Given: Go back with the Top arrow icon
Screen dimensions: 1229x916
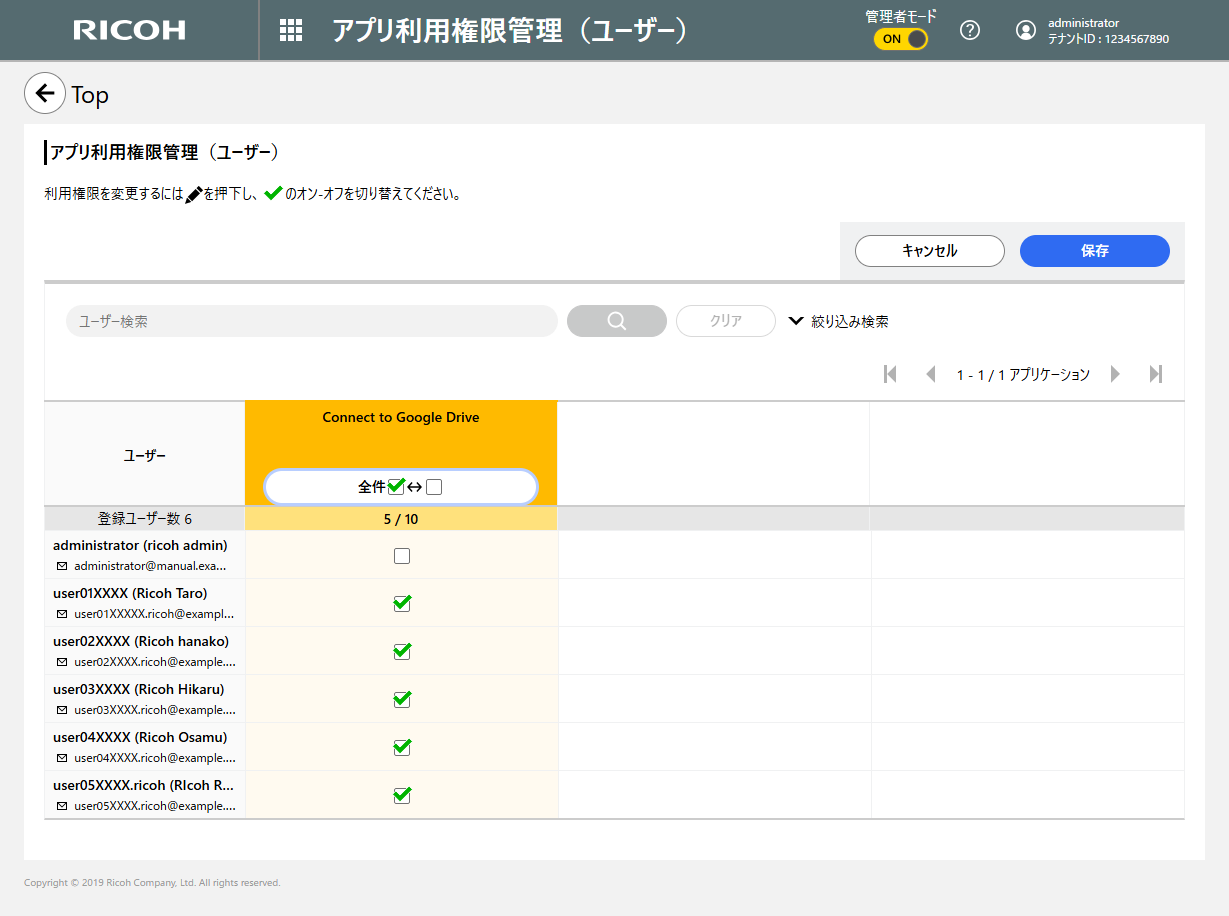Looking at the screenshot, I should 45,93.
